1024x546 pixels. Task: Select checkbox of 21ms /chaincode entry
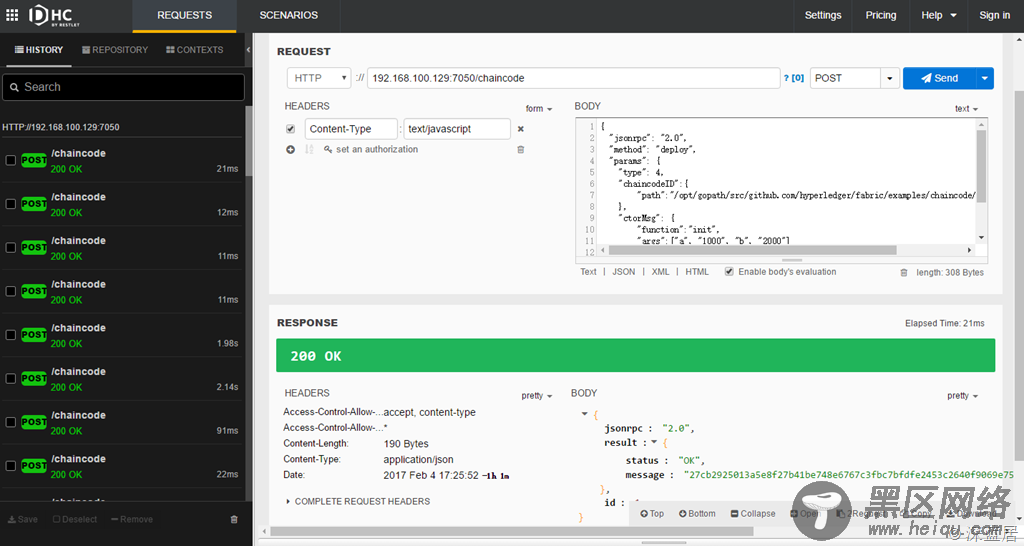coord(10,160)
